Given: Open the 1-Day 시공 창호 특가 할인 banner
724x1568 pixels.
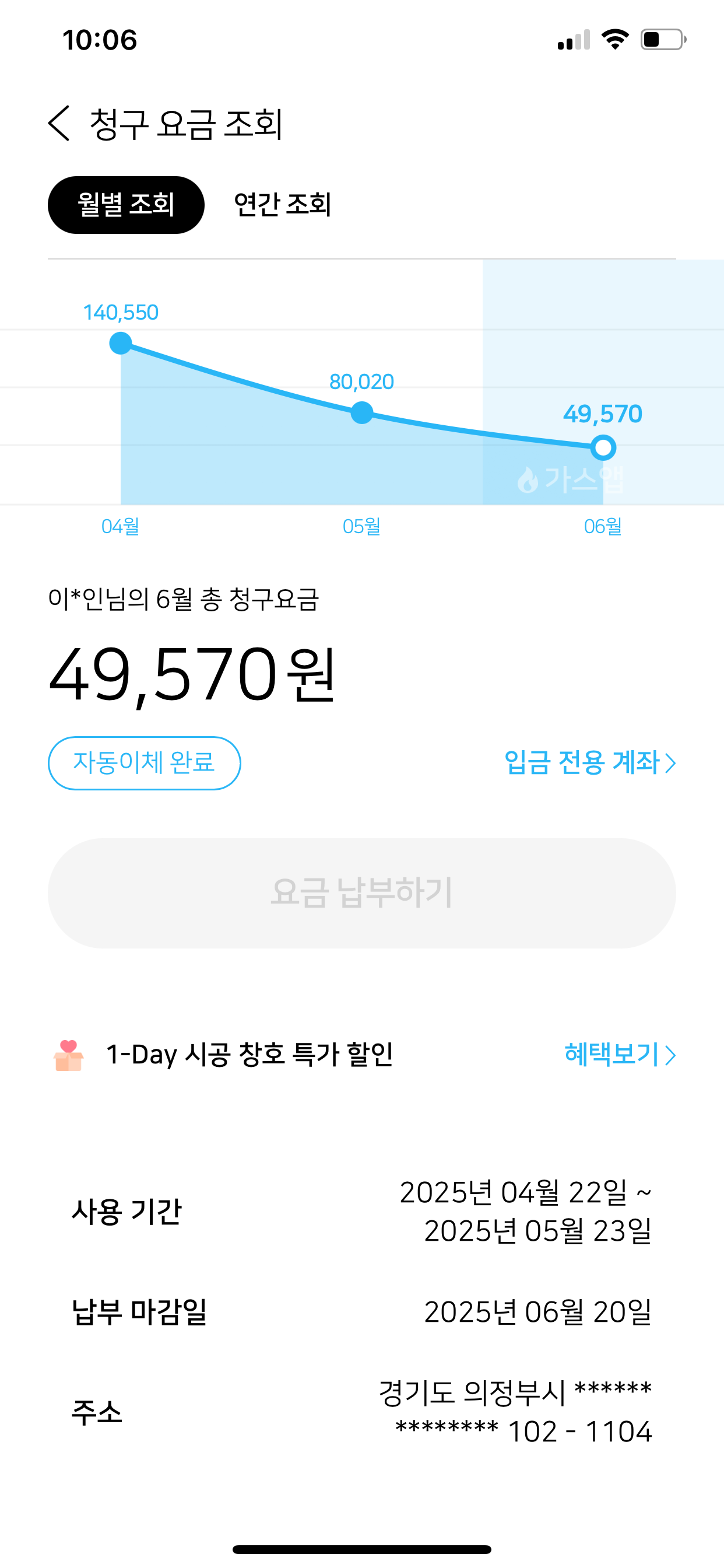Looking at the screenshot, I should point(249,1055).
